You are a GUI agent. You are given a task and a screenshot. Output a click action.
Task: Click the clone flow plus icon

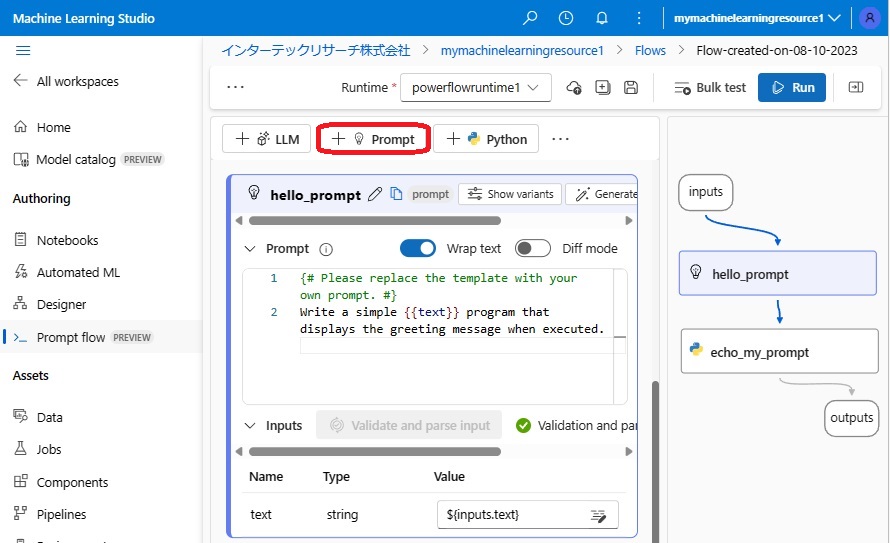pos(602,87)
